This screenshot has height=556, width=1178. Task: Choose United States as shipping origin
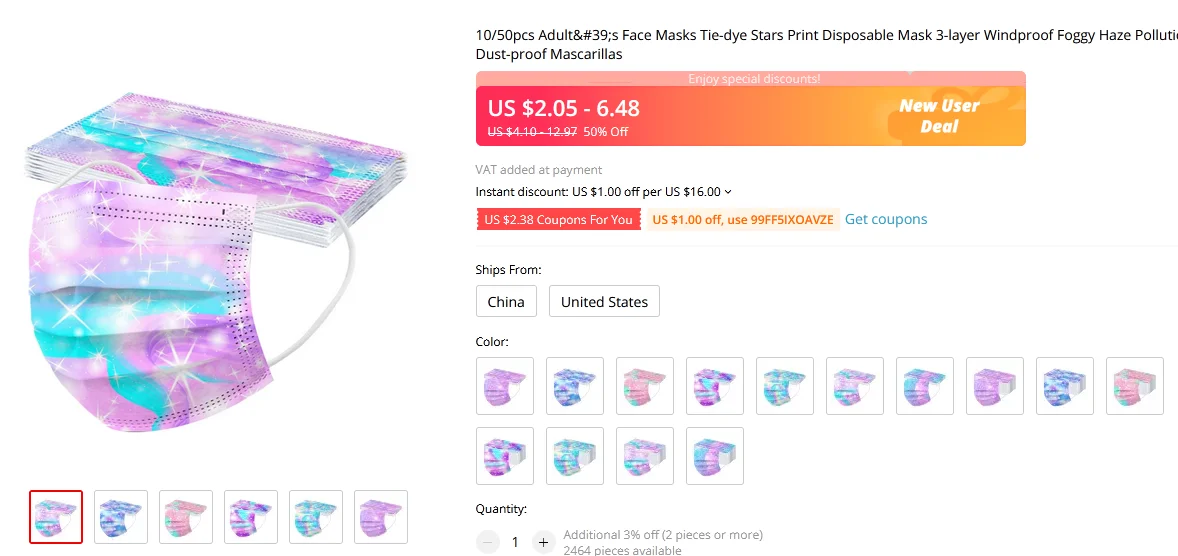pos(604,302)
